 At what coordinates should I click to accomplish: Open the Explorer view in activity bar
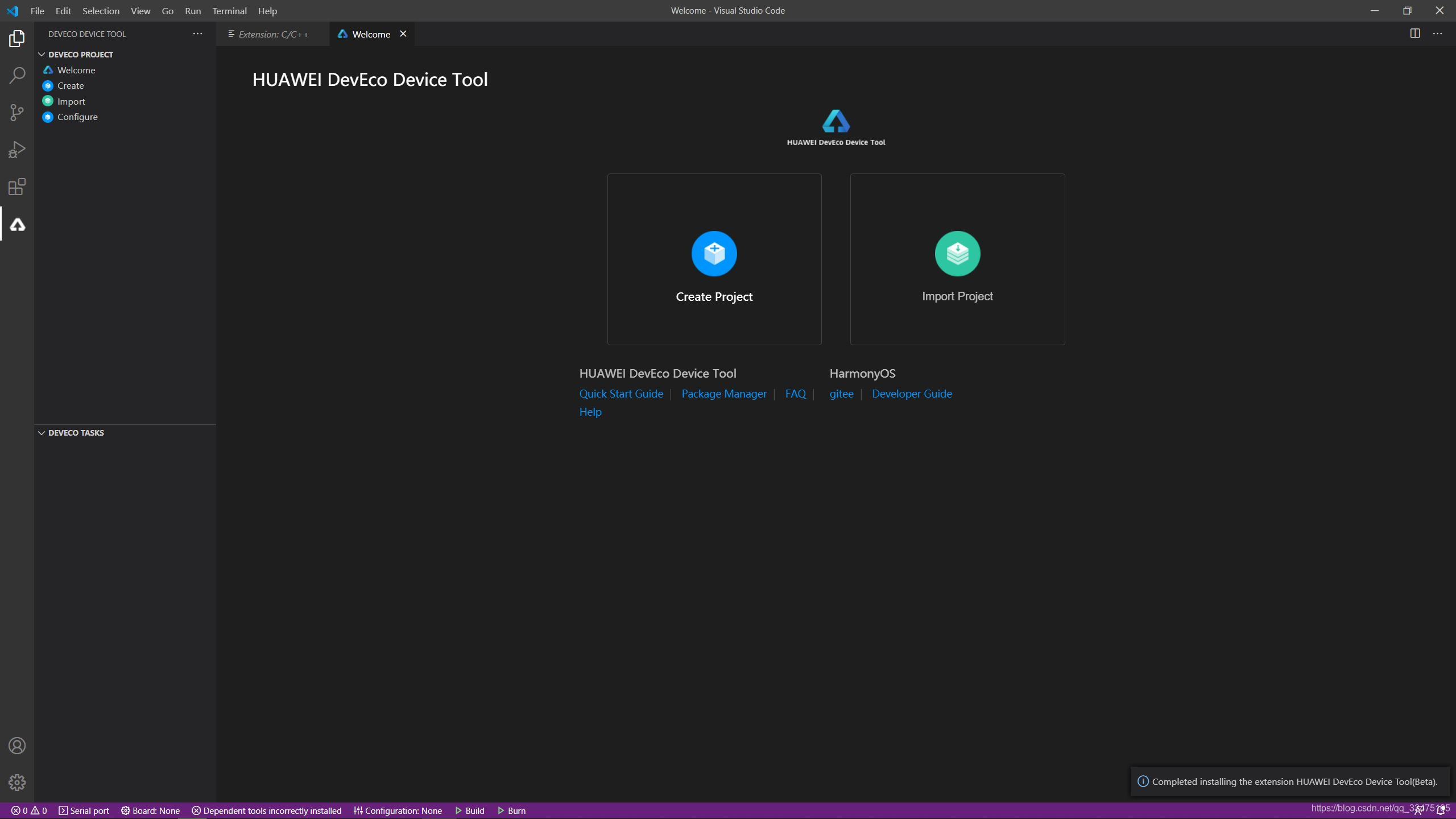[x=17, y=39]
